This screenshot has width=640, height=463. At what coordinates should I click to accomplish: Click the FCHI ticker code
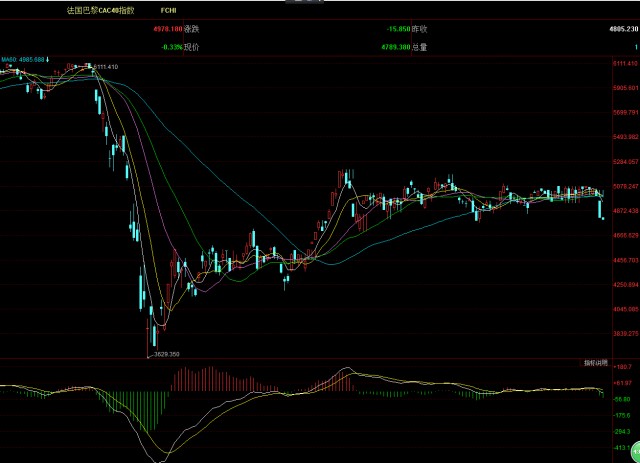[x=168, y=11]
